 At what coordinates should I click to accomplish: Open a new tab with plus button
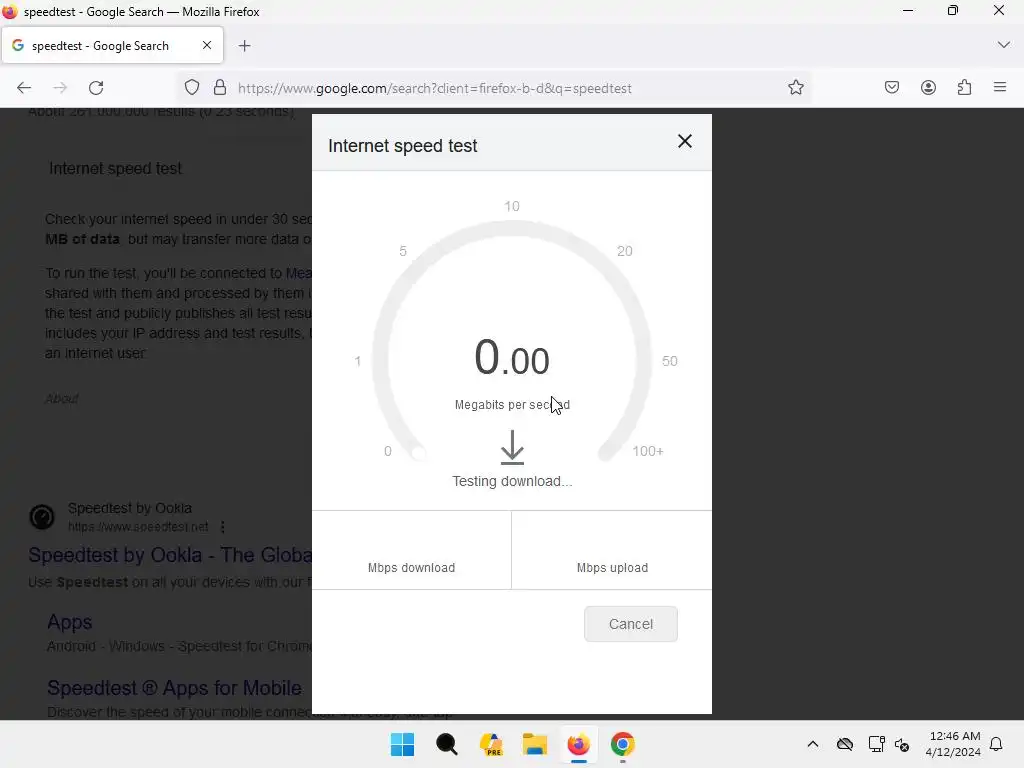pyautogui.click(x=244, y=46)
